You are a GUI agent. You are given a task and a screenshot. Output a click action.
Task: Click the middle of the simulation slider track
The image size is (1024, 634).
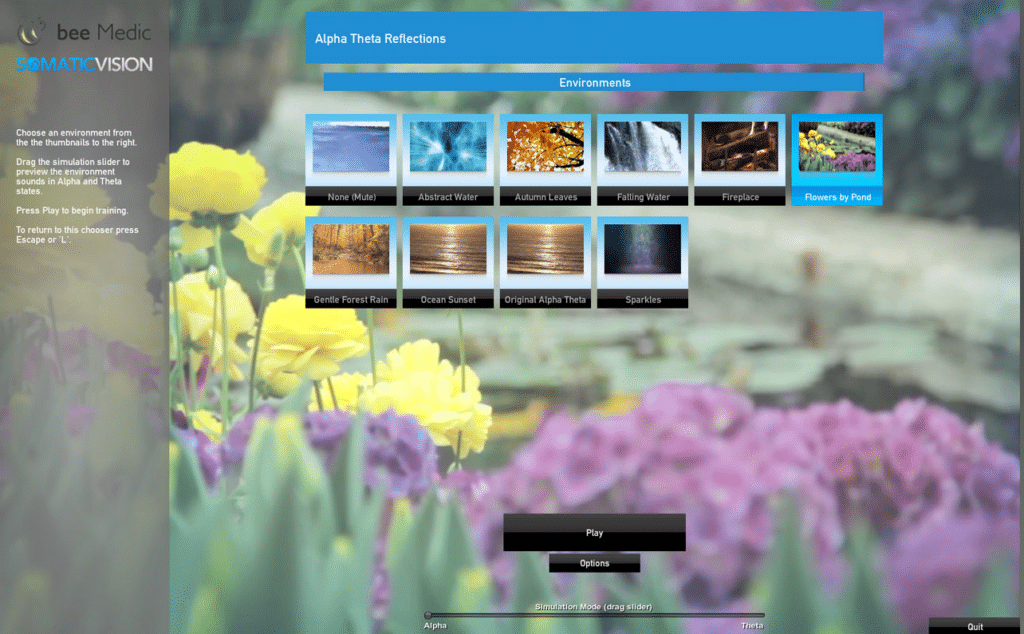coord(596,615)
